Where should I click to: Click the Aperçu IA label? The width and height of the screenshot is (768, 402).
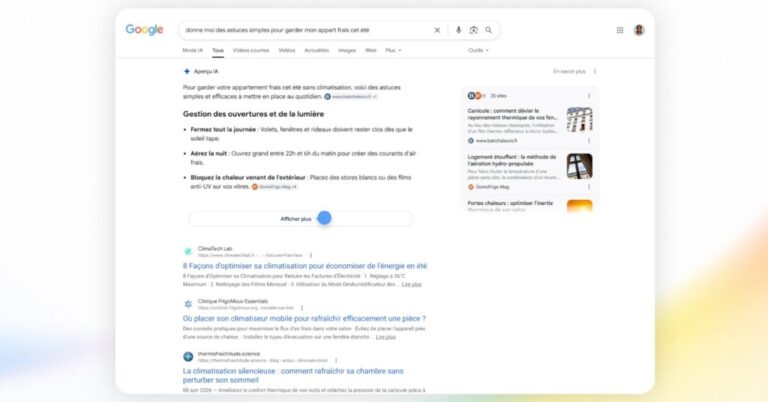click(x=206, y=71)
